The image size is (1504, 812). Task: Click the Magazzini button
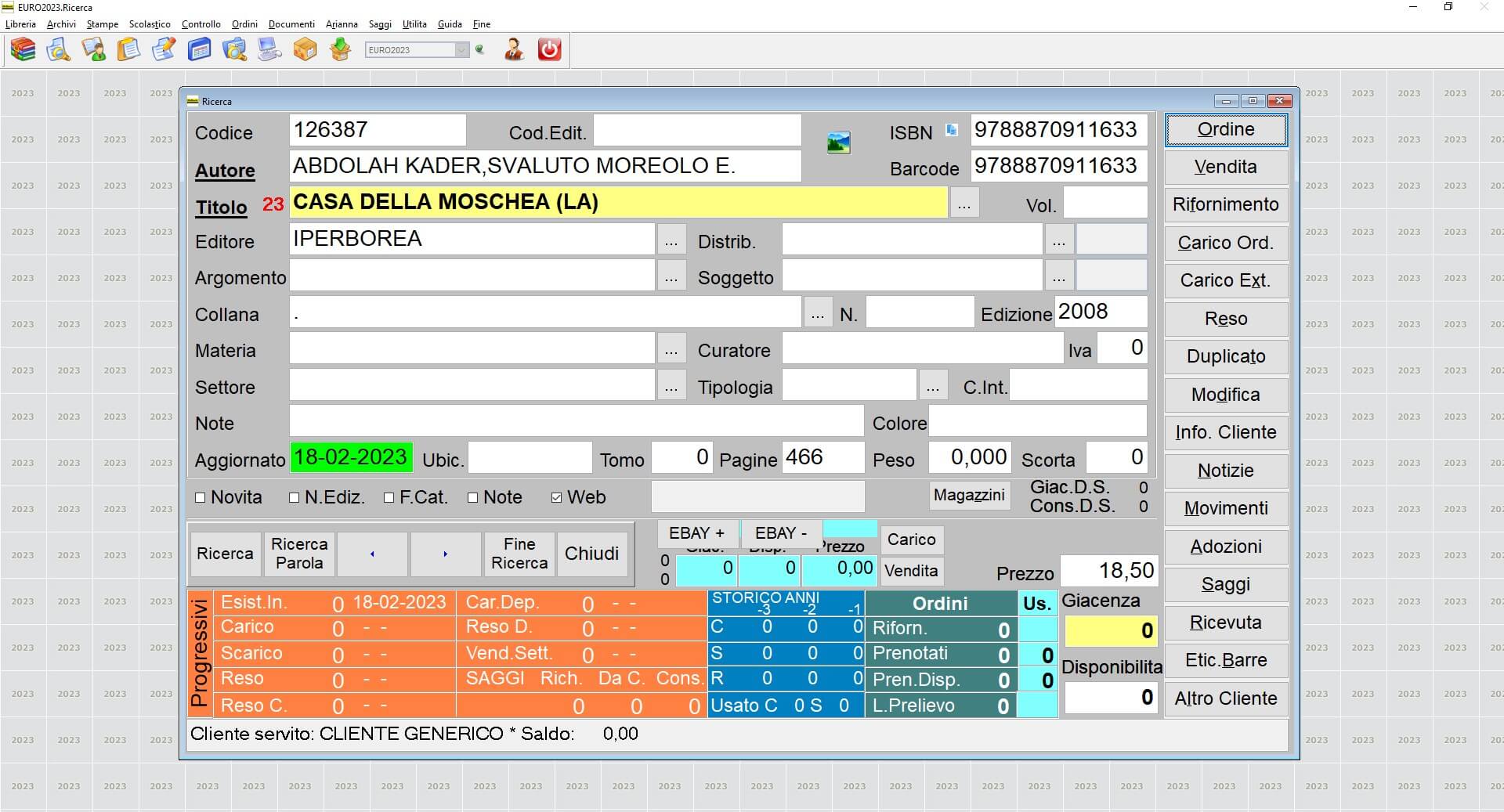pos(969,496)
